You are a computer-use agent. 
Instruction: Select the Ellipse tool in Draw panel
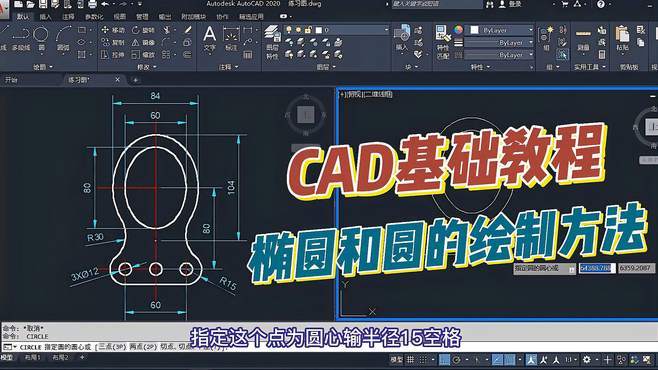tap(82, 42)
